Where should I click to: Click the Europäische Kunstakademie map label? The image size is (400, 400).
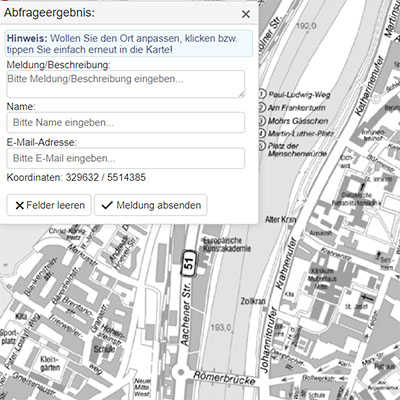(x=227, y=244)
